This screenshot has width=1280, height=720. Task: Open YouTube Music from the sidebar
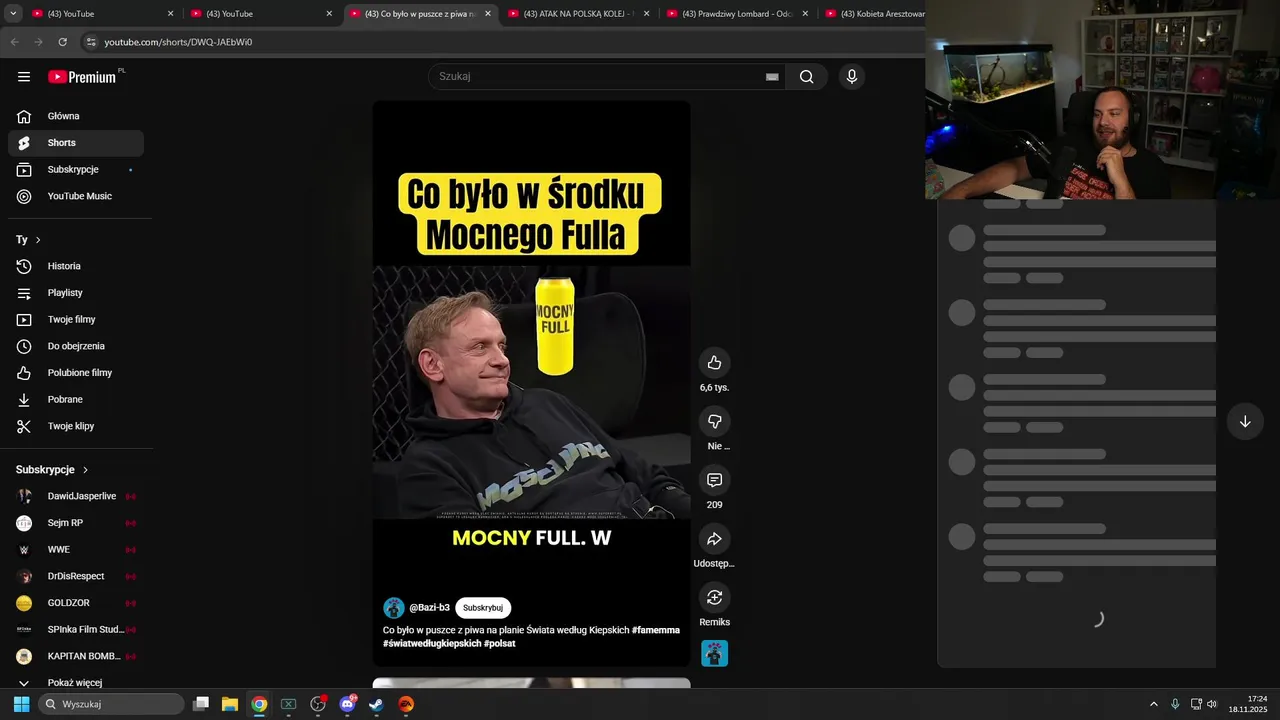[76, 196]
